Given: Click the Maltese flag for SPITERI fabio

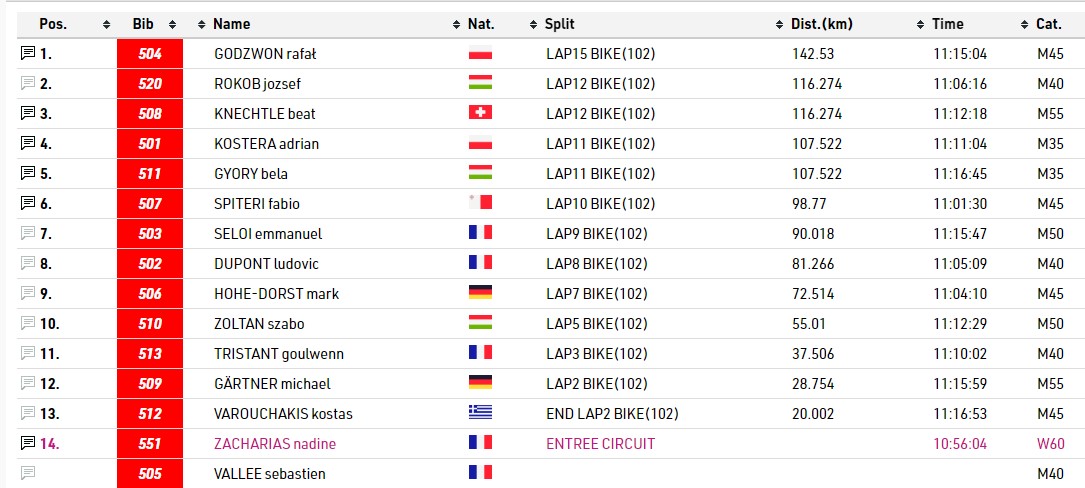Looking at the screenshot, I should coord(480,204).
